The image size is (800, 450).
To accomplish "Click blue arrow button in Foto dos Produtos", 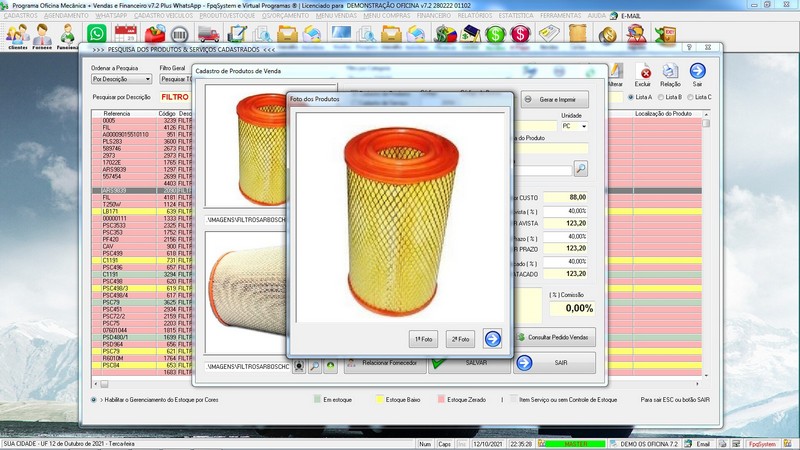I will (492, 339).
